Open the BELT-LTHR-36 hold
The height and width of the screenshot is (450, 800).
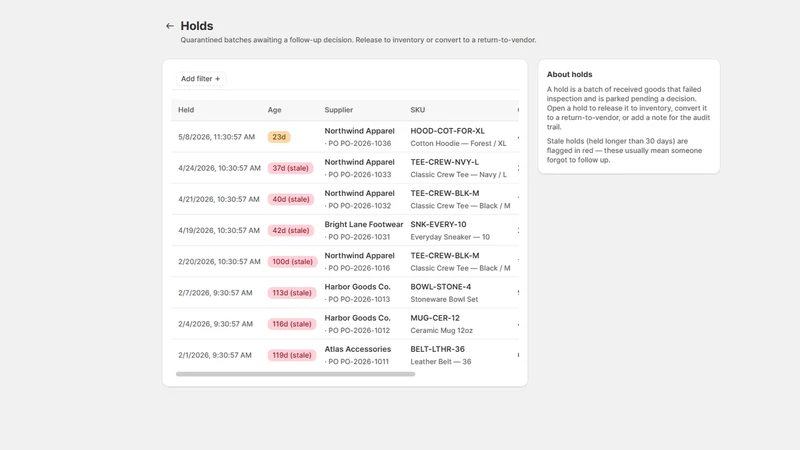345,355
